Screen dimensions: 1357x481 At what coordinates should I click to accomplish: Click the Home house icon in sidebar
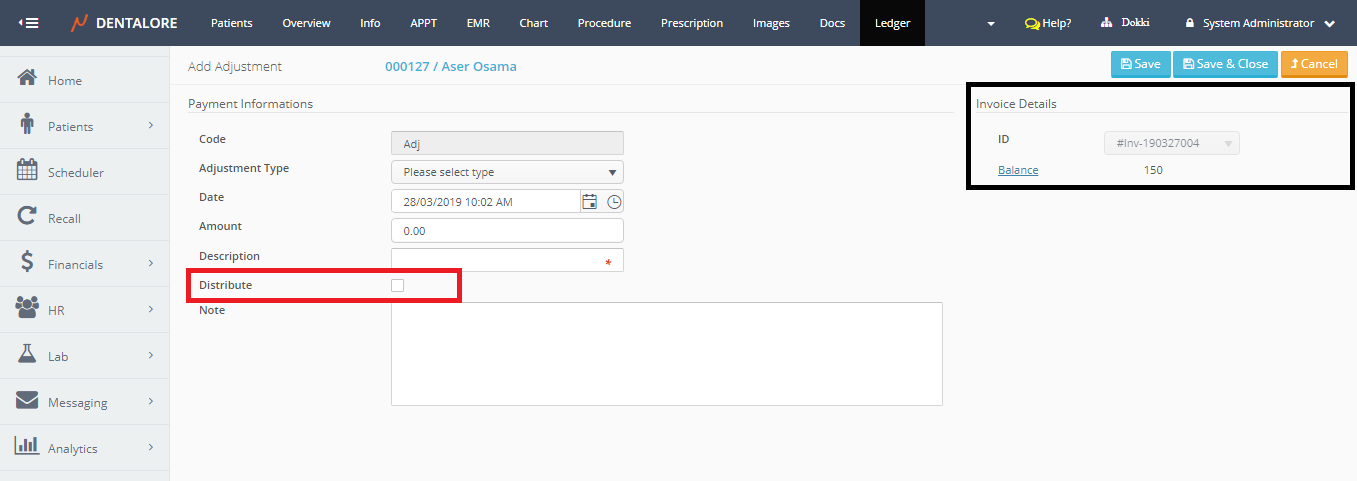[28, 79]
